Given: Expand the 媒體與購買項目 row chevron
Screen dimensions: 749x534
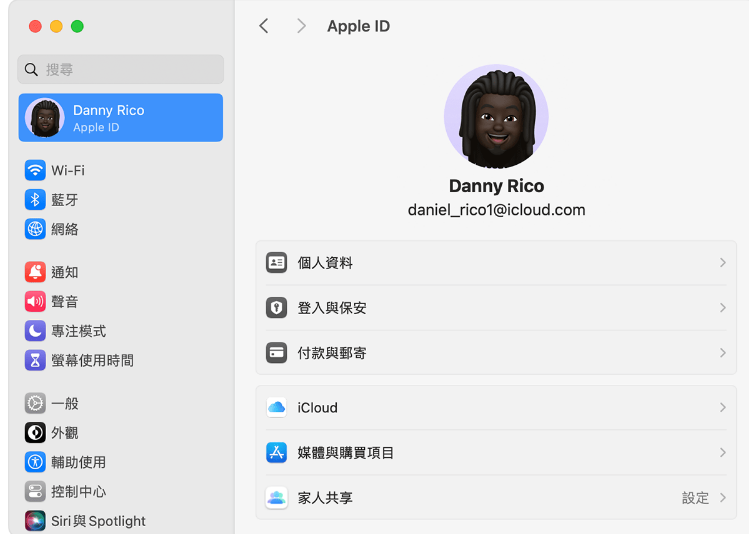Looking at the screenshot, I should [723, 452].
